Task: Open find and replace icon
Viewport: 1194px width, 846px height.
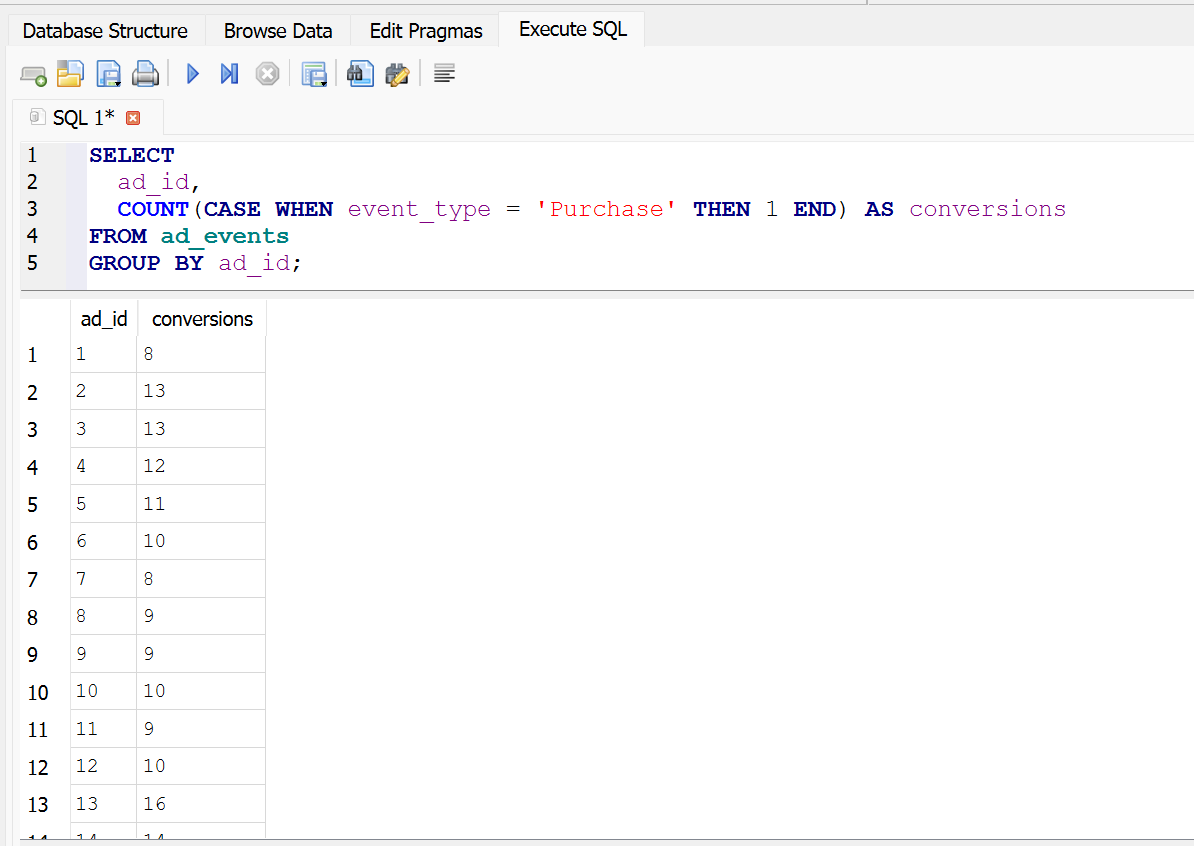Action: click(x=397, y=74)
